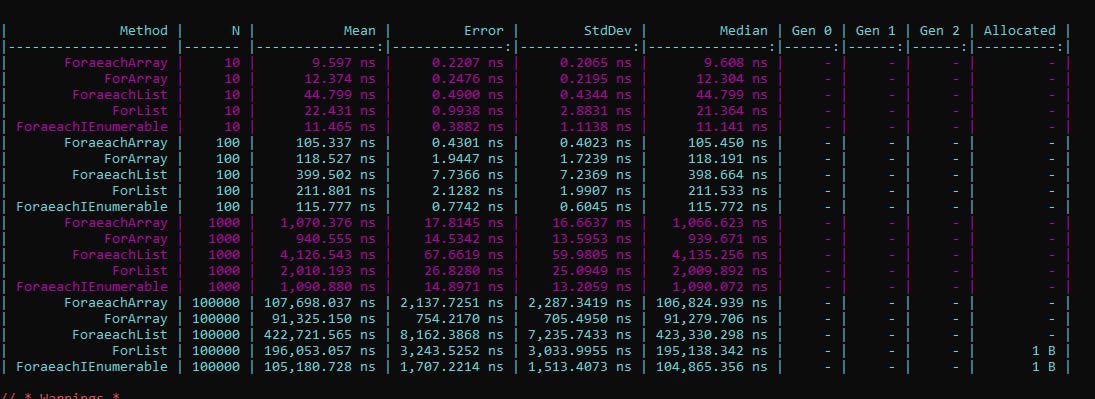Click ForList method name for N 100000

(x=140, y=351)
